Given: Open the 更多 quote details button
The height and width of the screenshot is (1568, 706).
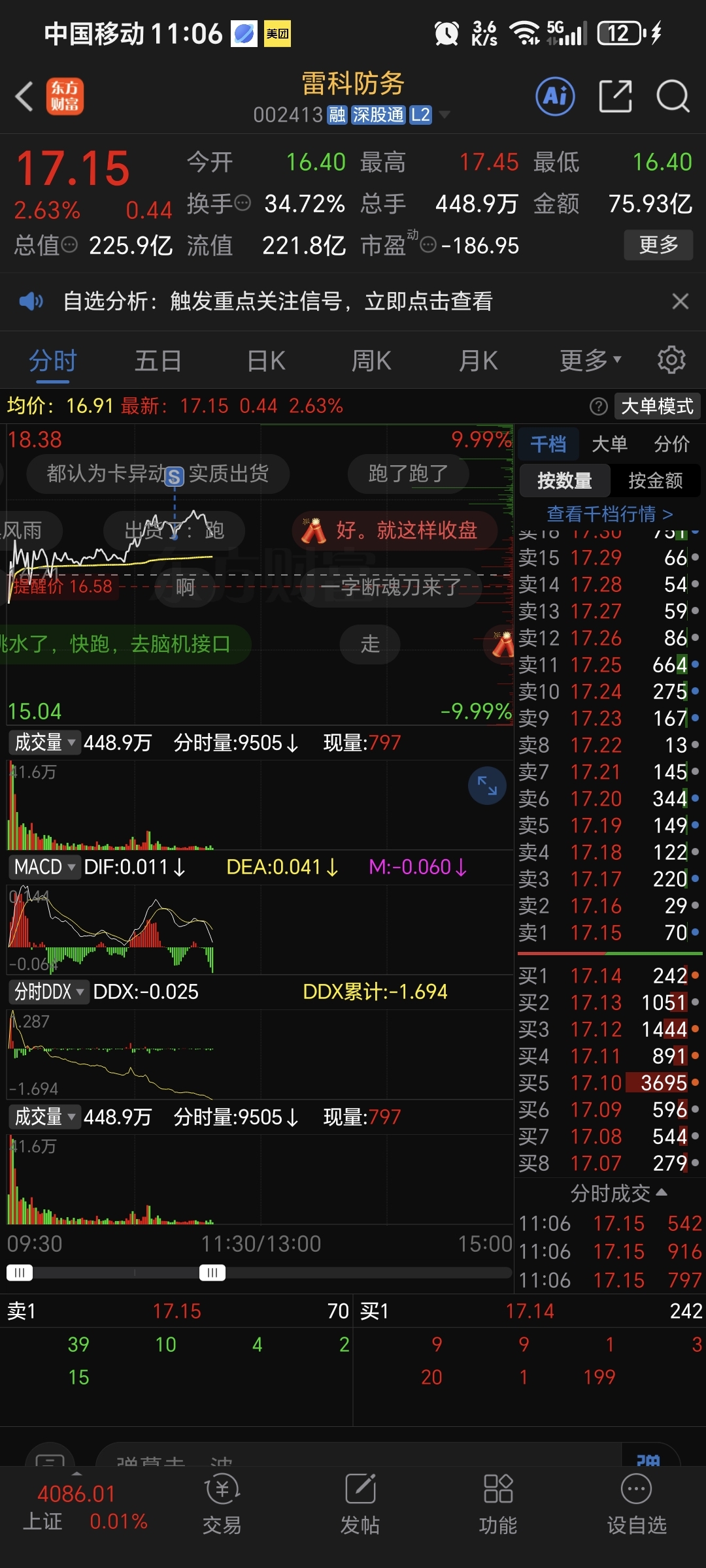Looking at the screenshot, I should click(x=658, y=245).
